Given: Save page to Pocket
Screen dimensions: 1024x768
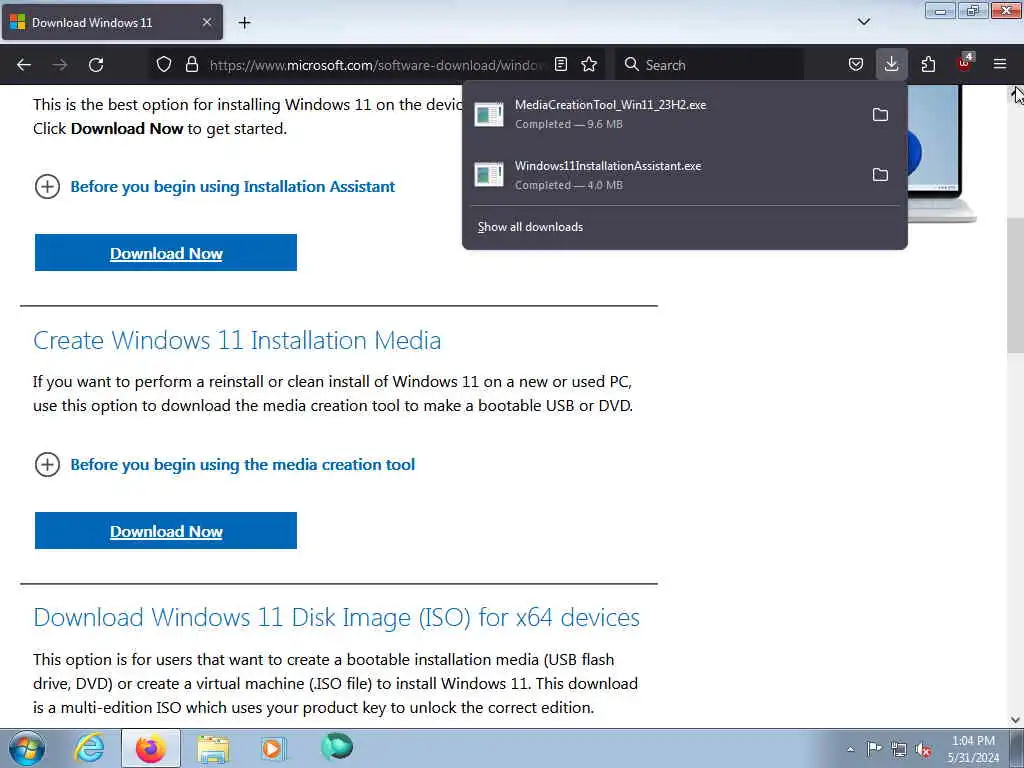Looking at the screenshot, I should pos(856,65).
